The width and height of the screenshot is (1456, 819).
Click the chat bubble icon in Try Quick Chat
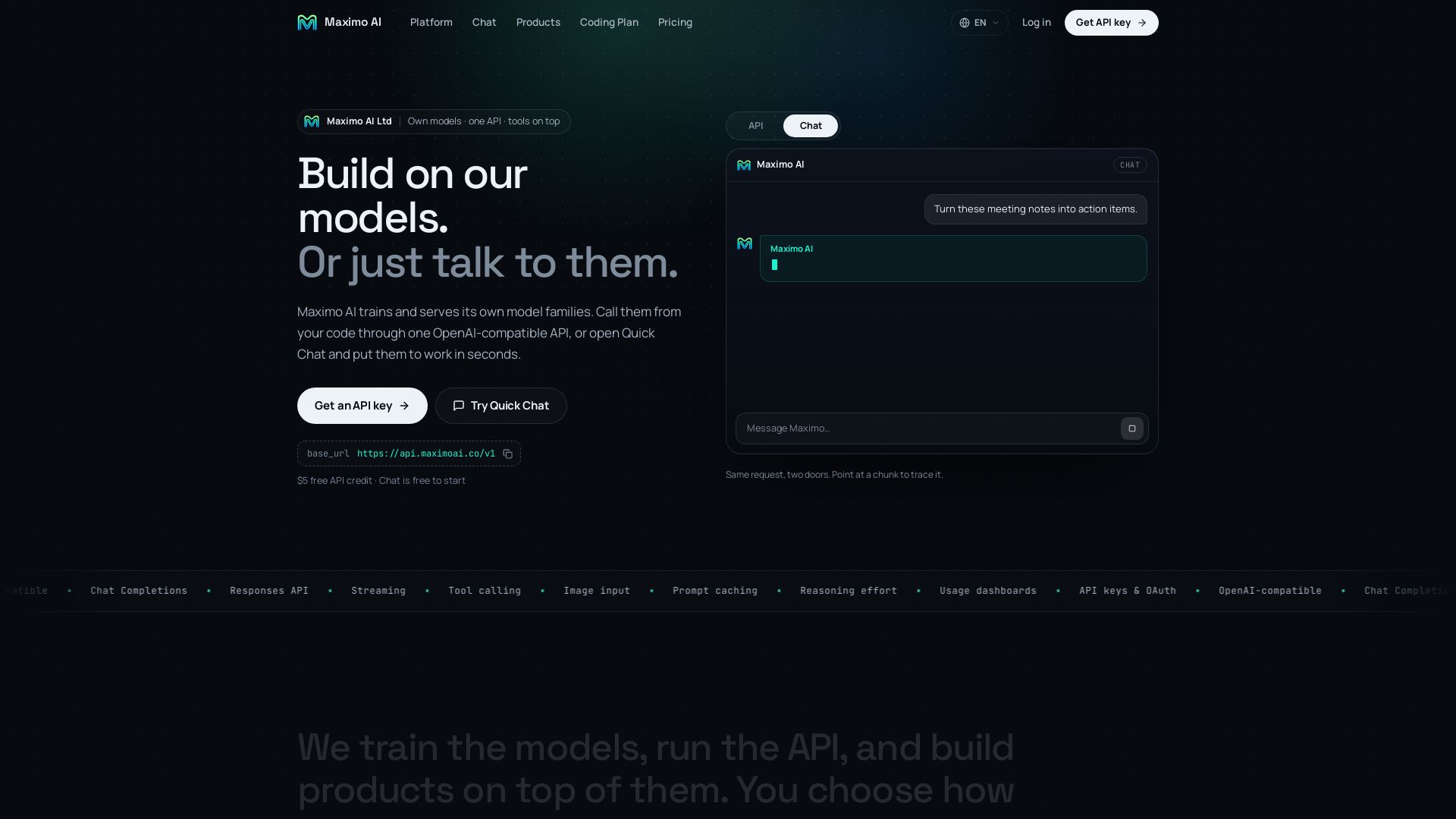tap(459, 406)
